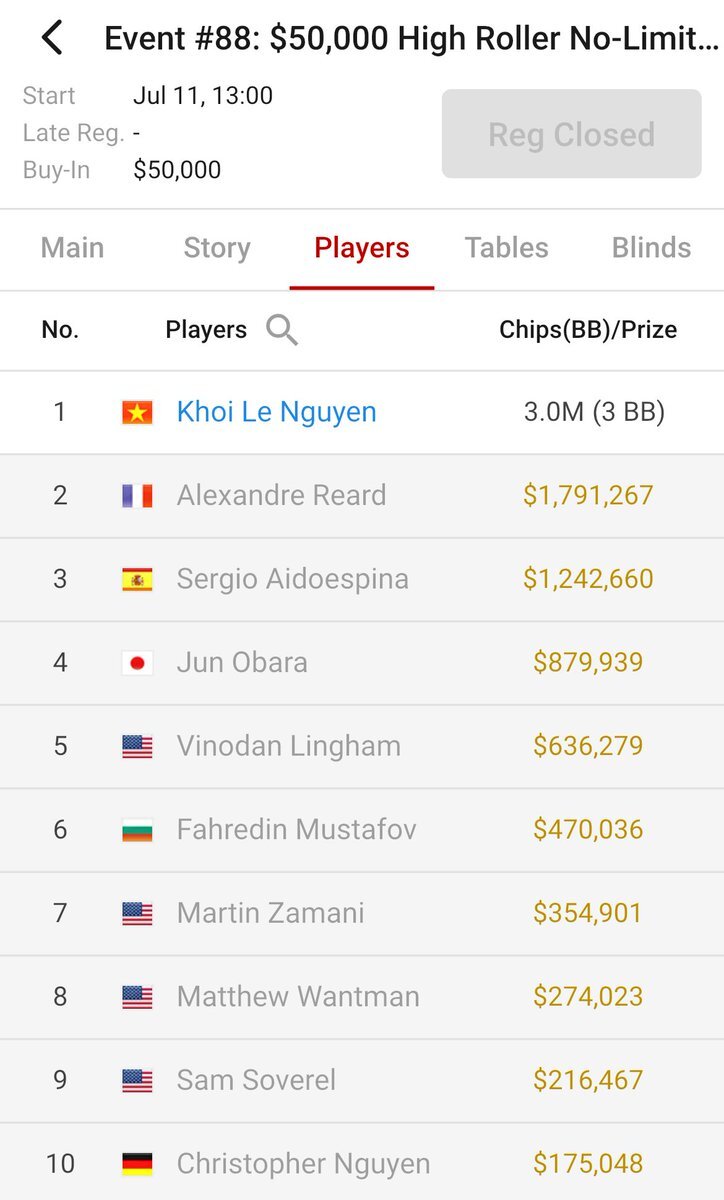Tap the Event #88 title text
The width and height of the screenshot is (724, 1200).
412,40
